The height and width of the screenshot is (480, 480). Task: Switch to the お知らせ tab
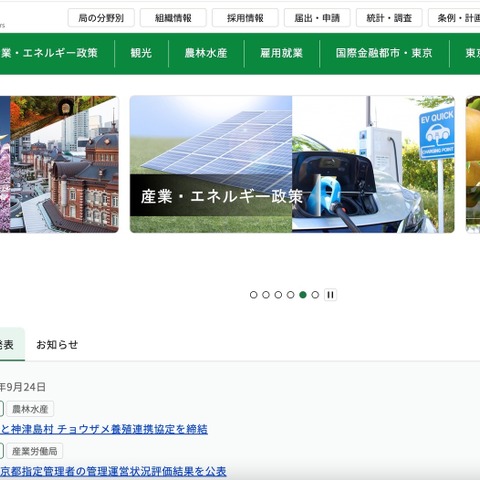[57, 344]
